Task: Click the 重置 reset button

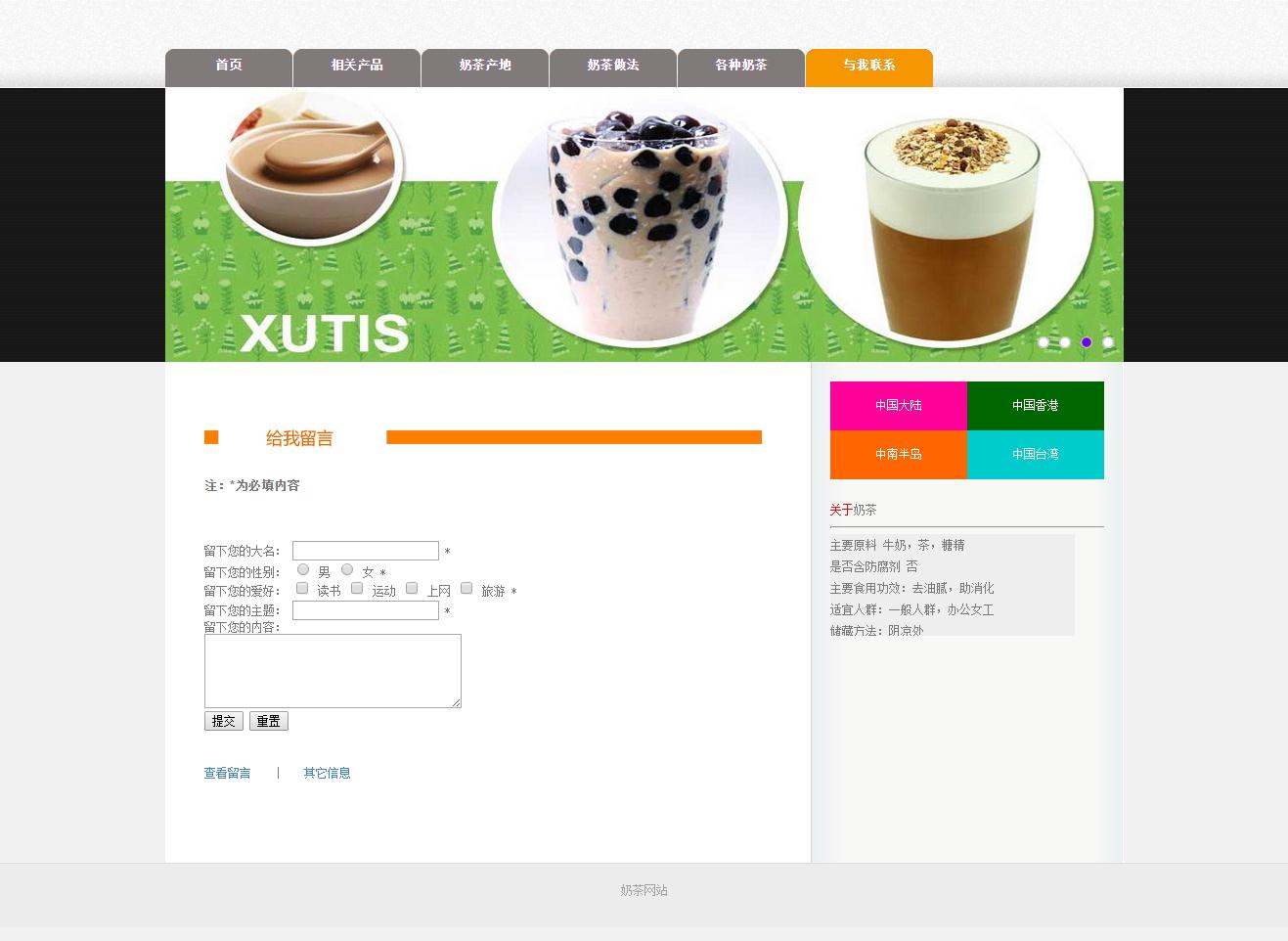Action: [268, 721]
